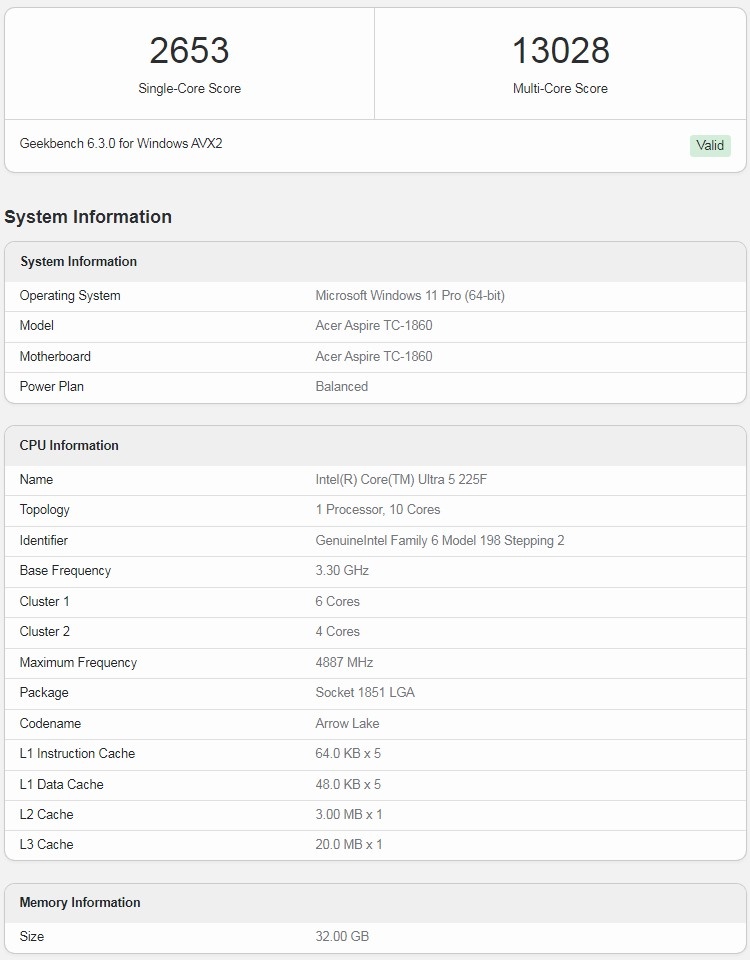The width and height of the screenshot is (750, 960).
Task: Click the Identifier row label
Action: click(43, 540)
